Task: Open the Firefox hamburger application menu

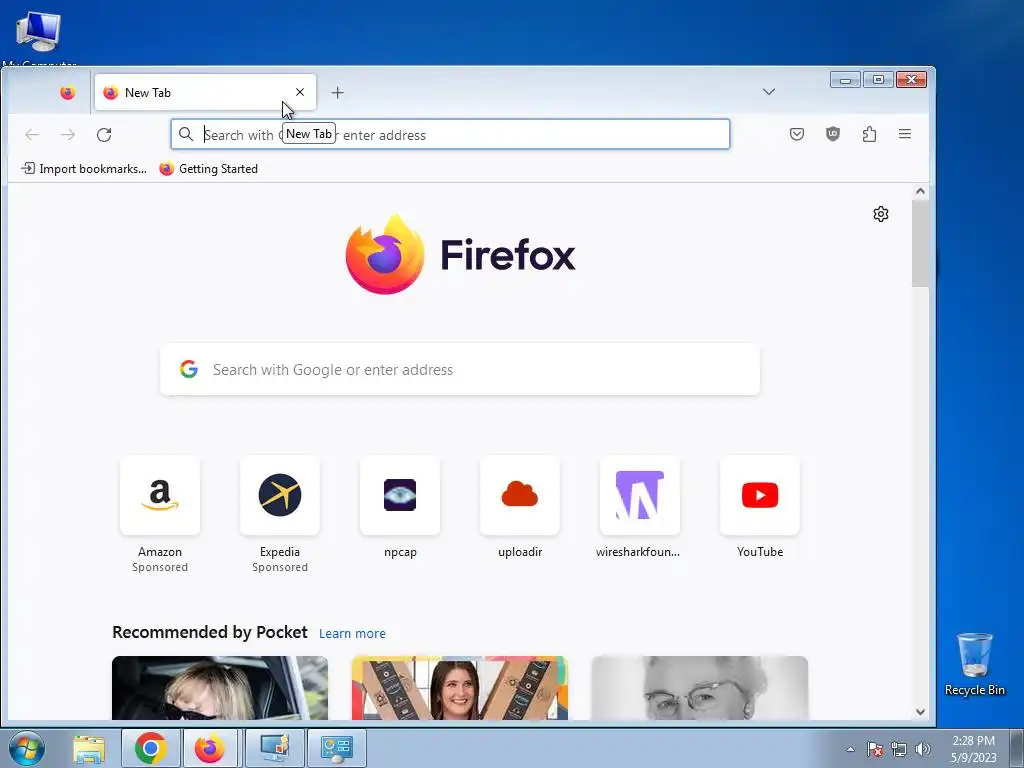Action: (x=904, y=134)
